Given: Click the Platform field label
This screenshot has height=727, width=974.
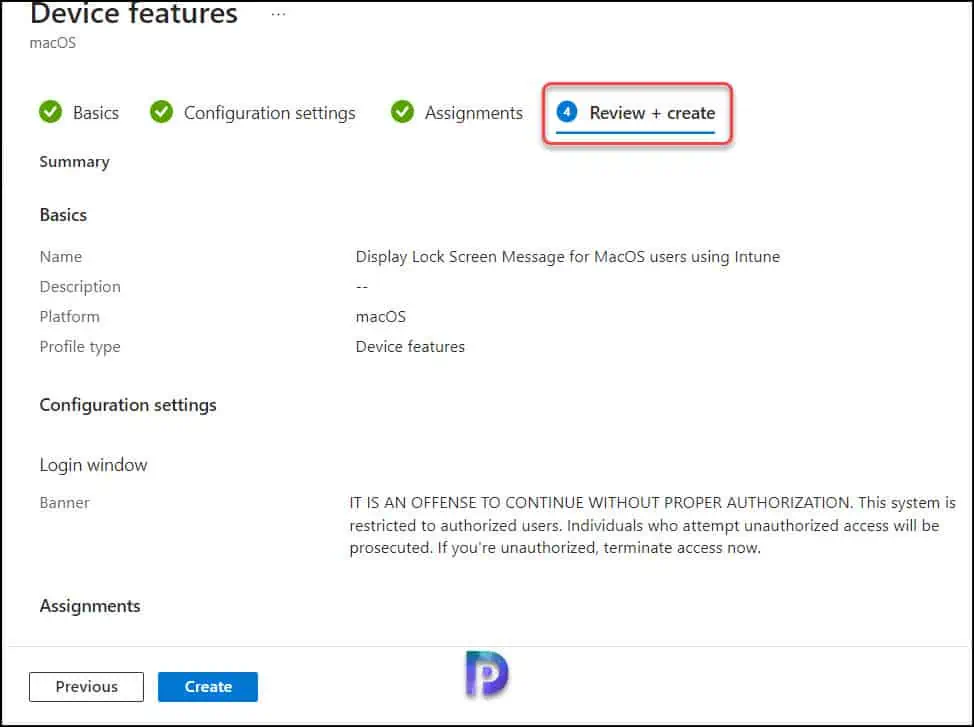Looking at the screenshot, I should tap(70, 316).
